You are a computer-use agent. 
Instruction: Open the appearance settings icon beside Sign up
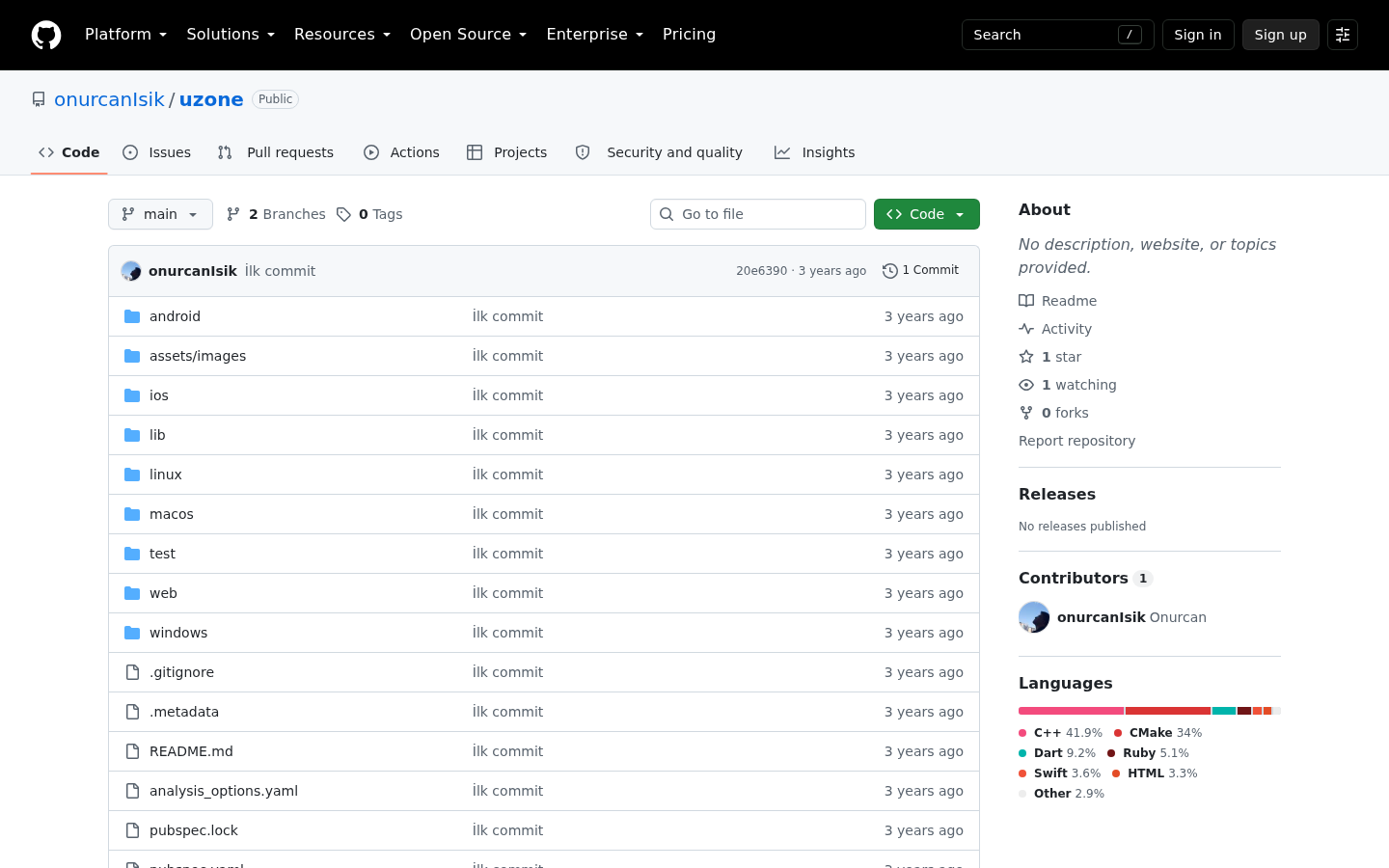[1343, 35]
